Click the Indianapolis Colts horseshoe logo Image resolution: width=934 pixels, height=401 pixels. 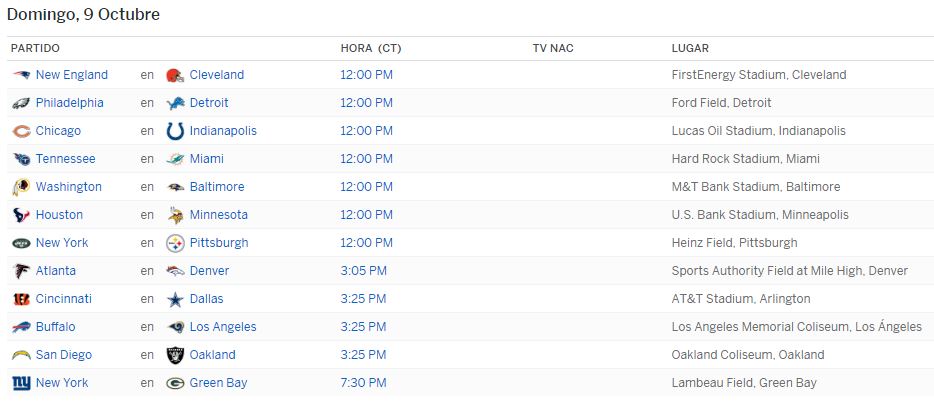pos(175,131)
